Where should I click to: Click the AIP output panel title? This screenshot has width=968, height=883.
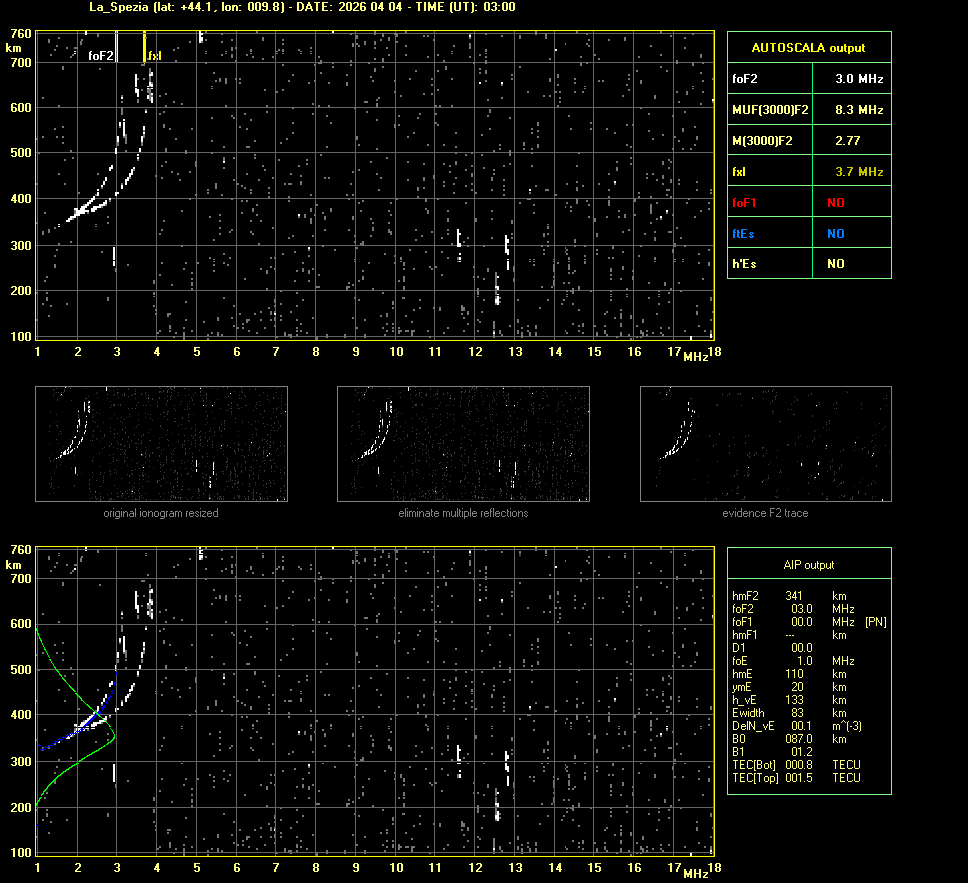click(808, 565)
